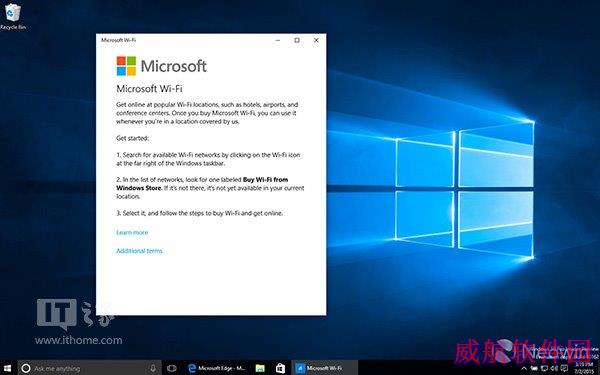Activate the Cortana microphone icon
The width and height of the screenshot is (600, 375).
click(x=153, y=368)
